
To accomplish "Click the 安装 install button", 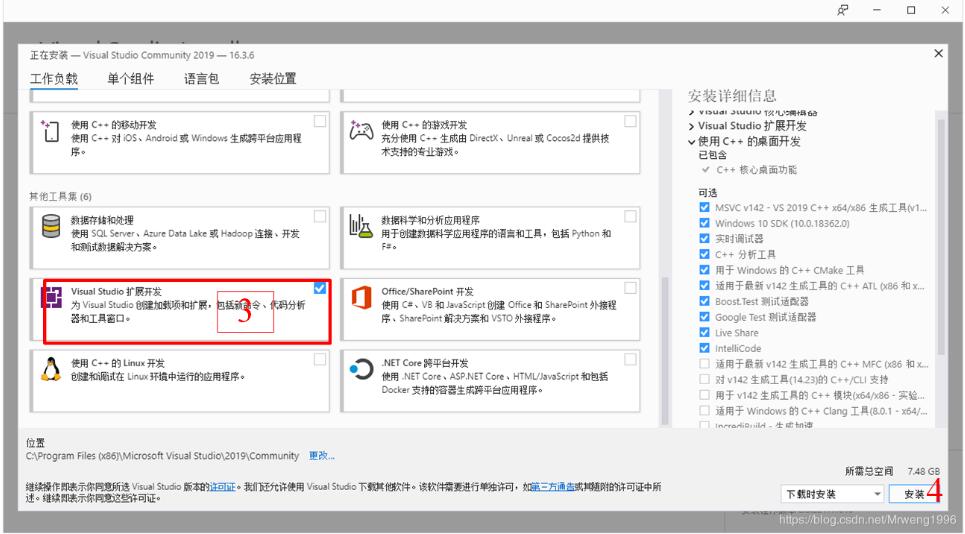I will pyautogui.click(x=915, y=494).
